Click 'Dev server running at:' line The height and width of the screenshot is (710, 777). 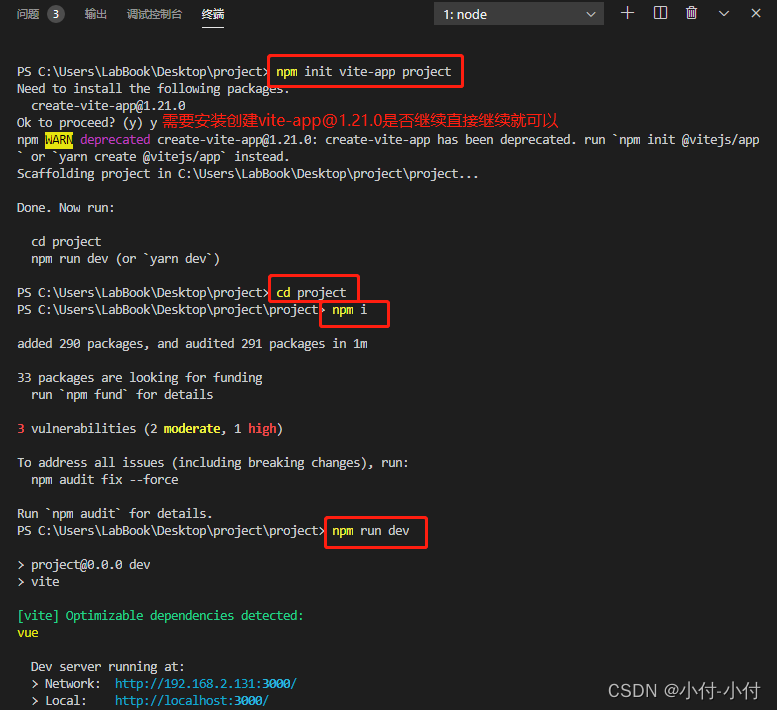(108, 666)
